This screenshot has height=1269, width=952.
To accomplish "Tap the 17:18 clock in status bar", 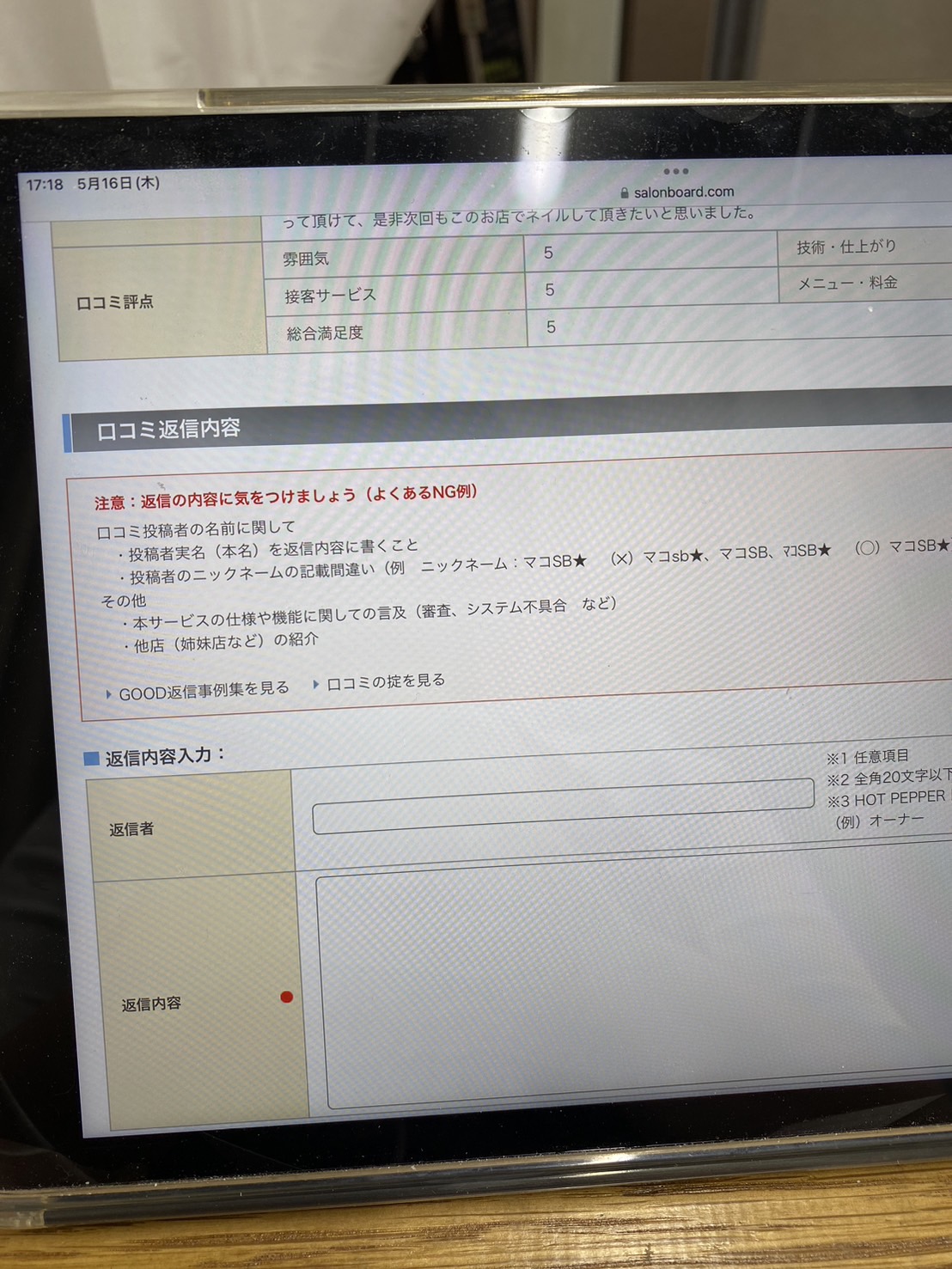I will 45,185.
